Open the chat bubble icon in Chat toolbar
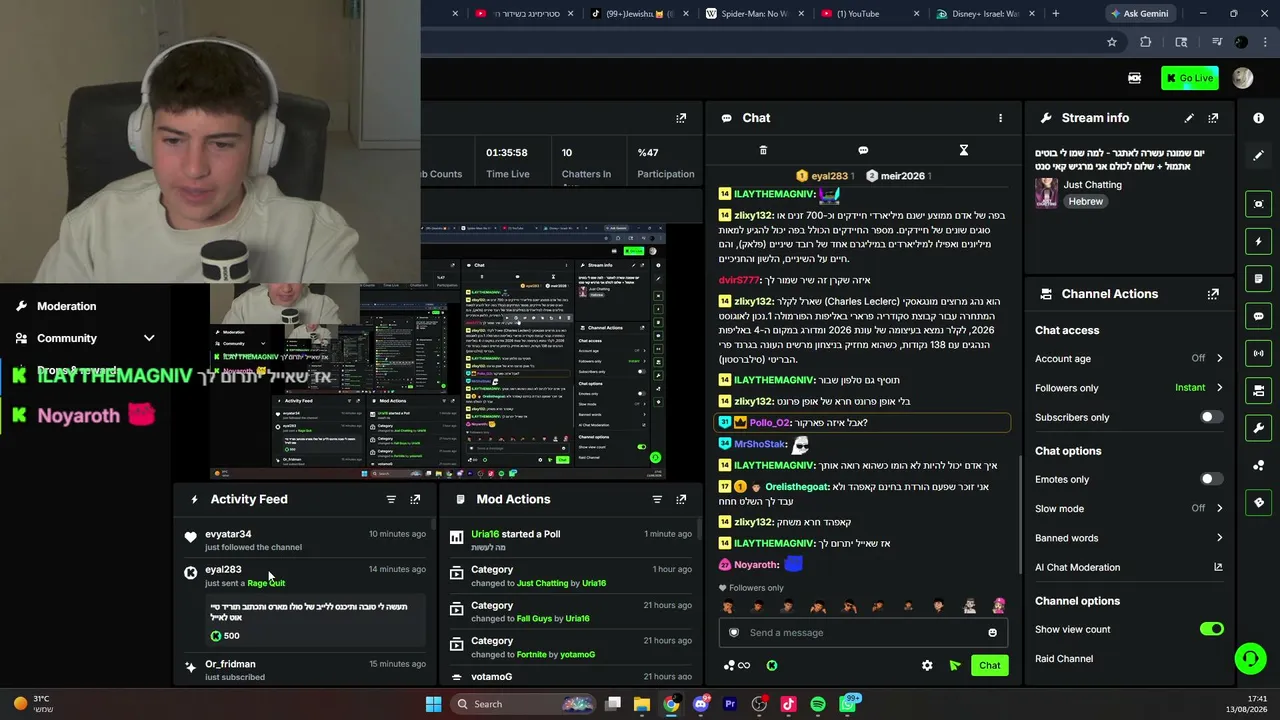The image size is (1280, 720). (863, 150)
